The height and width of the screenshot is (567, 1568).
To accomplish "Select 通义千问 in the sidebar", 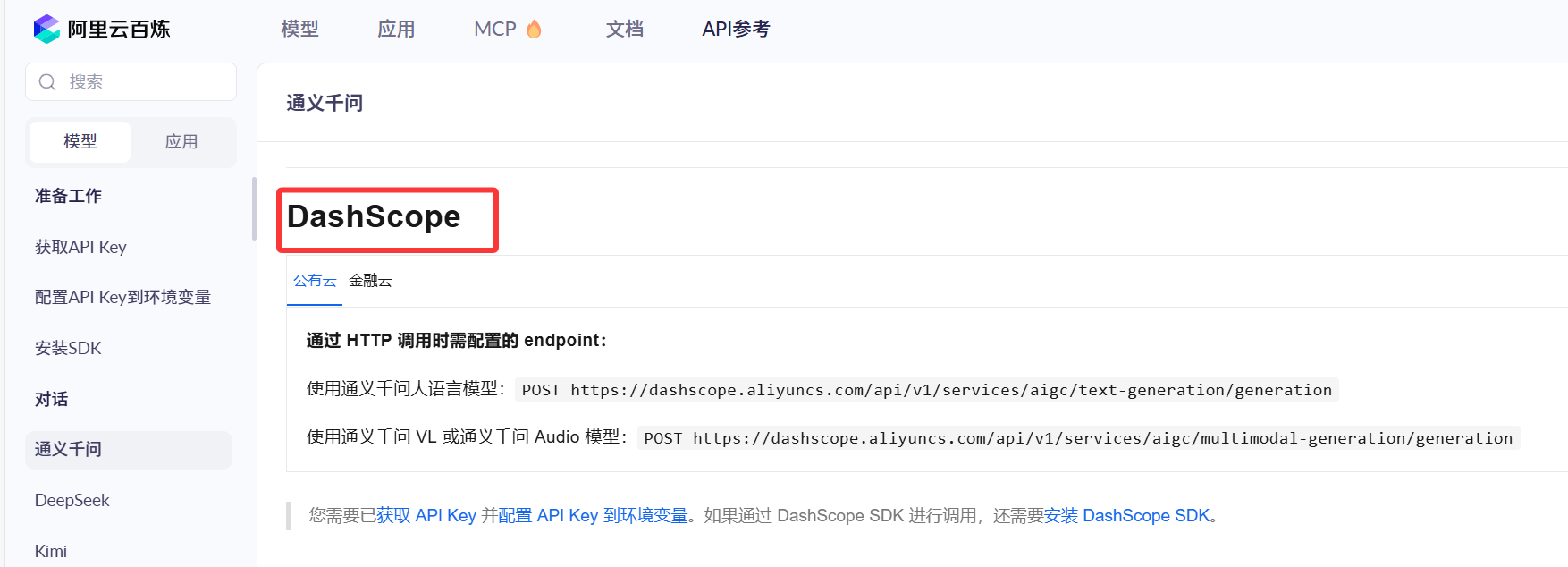I will pos(129,450).
